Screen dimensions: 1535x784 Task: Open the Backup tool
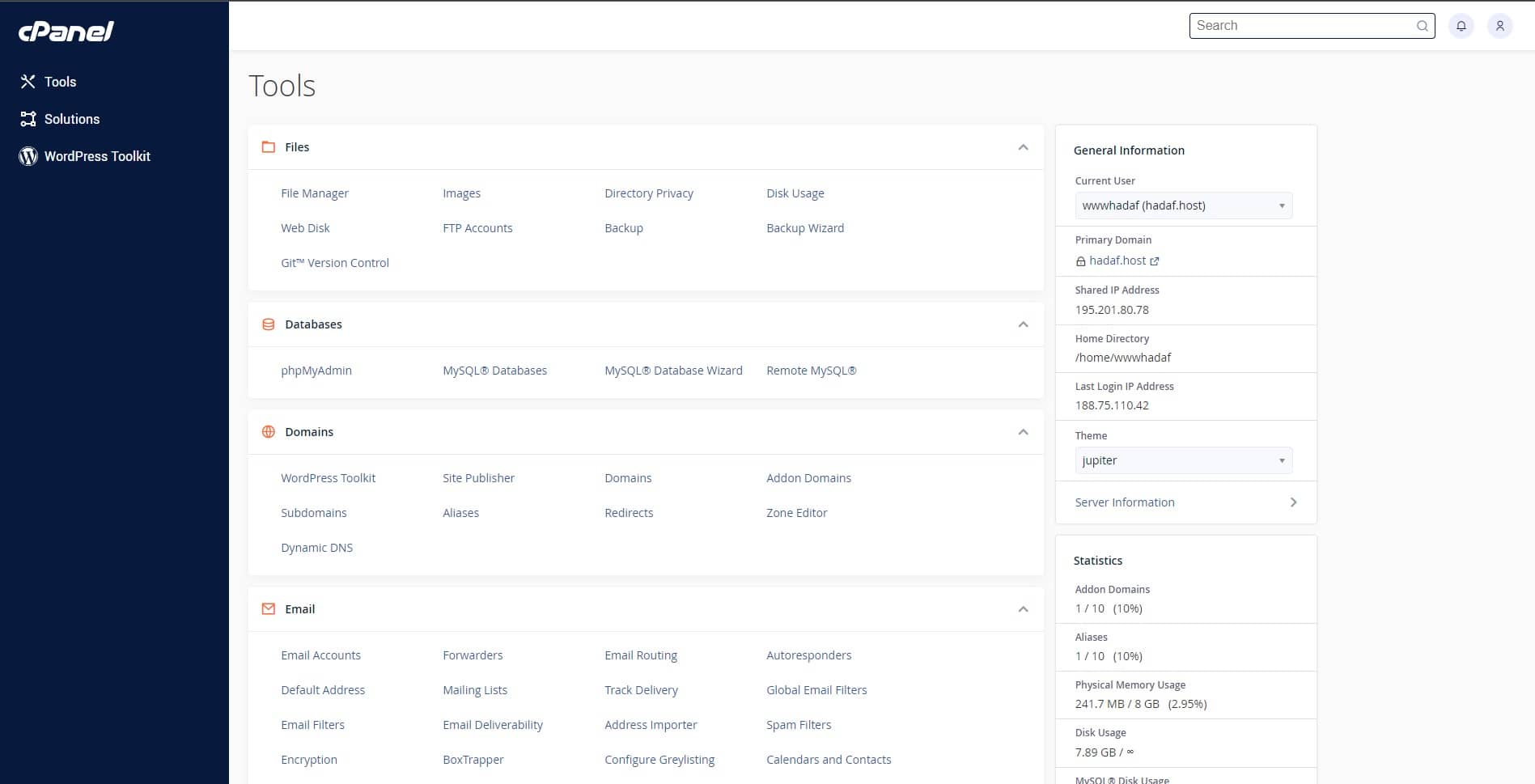[624, 228]
